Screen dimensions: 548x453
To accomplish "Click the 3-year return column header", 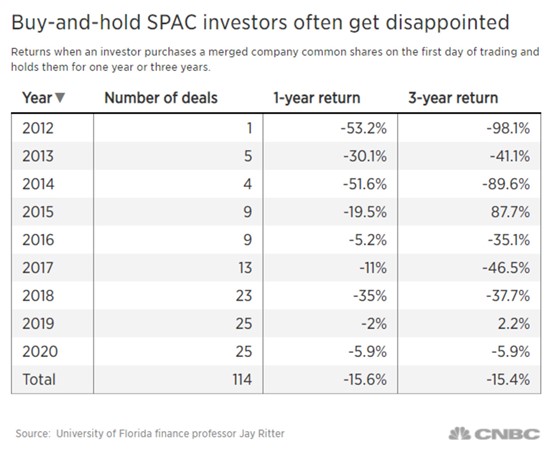I will [453, 98].
